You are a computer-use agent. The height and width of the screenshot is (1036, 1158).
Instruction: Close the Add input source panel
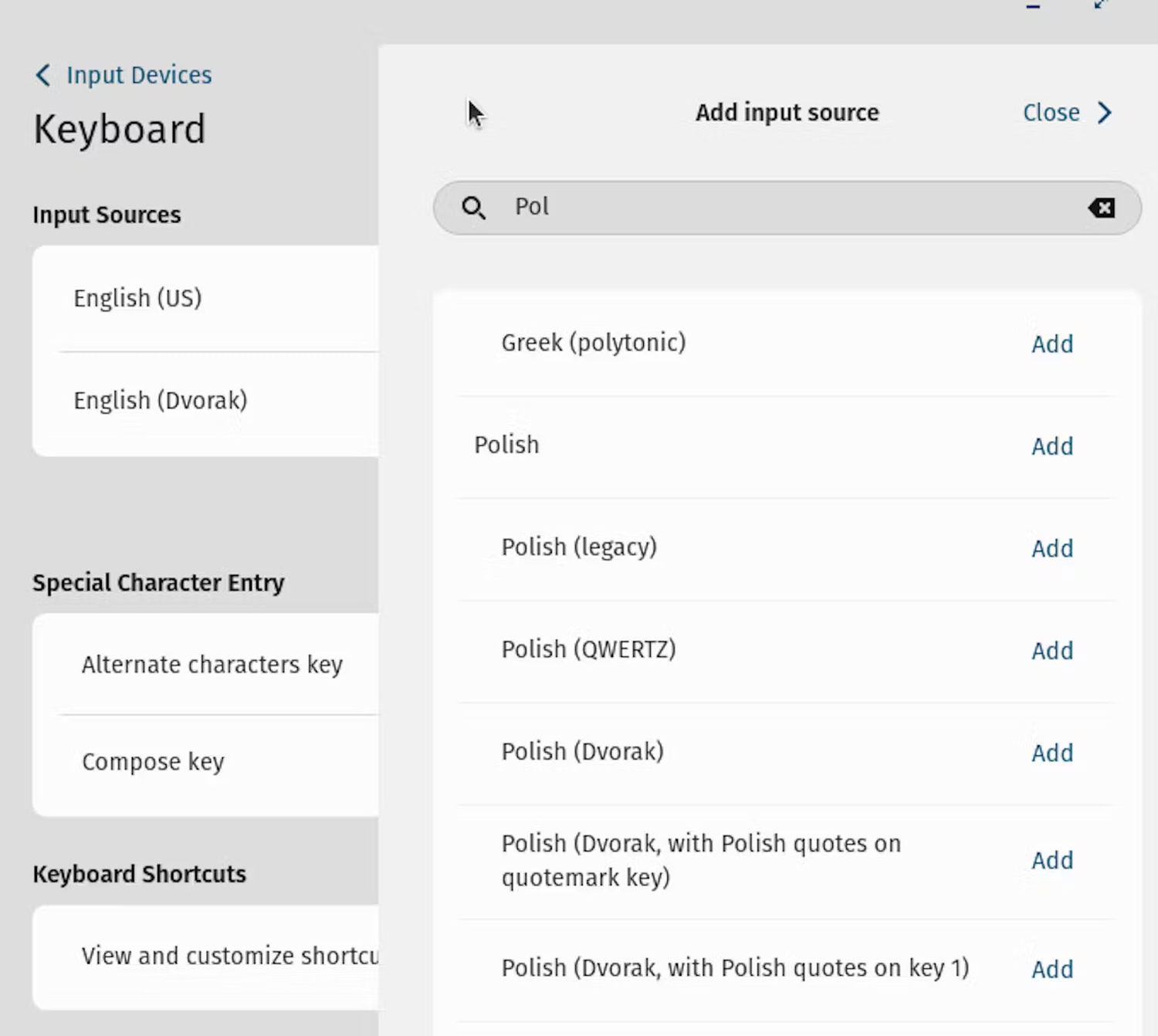[x=1051, y=113]
